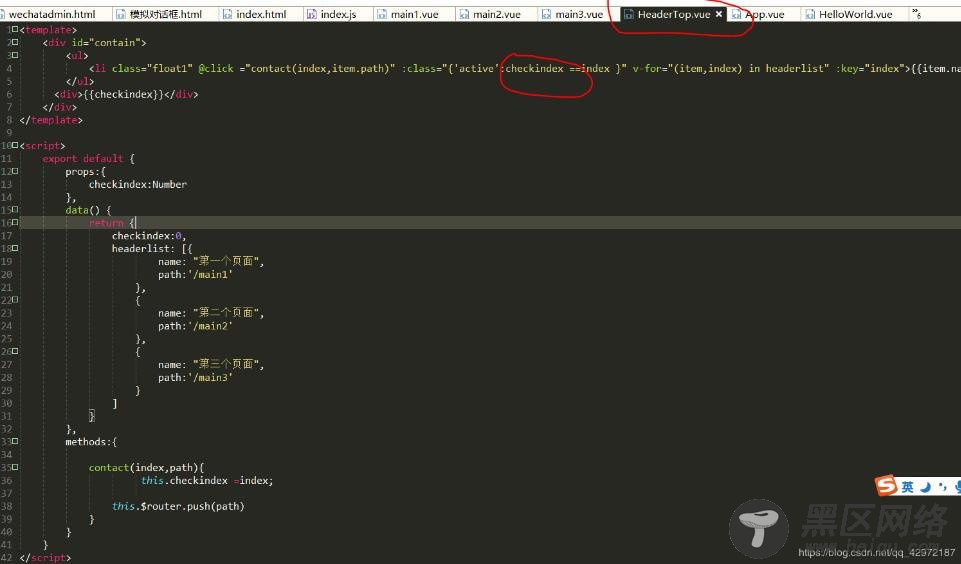Viewport: 961px width, 564px height.
Task: Collapse the div id contain block fold marker
Action: tap(15, 42)
